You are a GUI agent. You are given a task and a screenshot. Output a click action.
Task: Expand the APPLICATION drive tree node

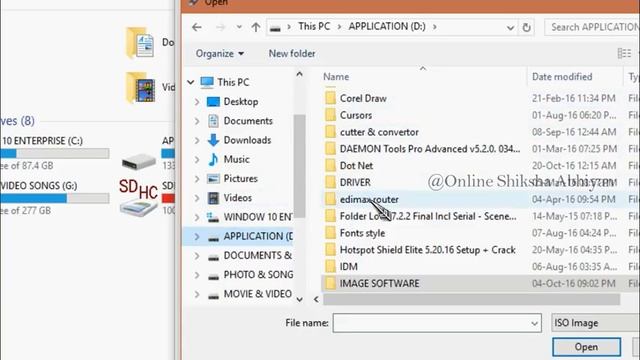pos(197,236)
